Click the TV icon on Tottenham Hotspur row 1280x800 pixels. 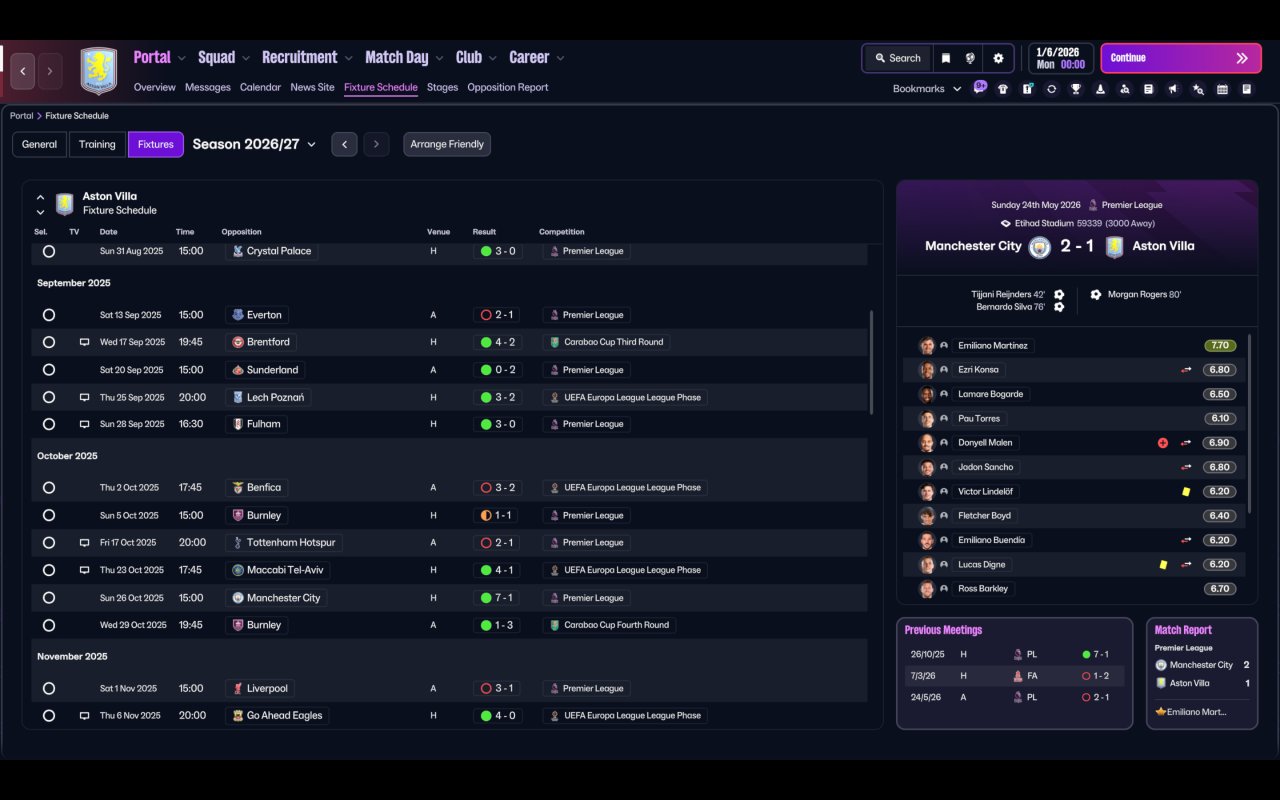click(x=84, y=543)
